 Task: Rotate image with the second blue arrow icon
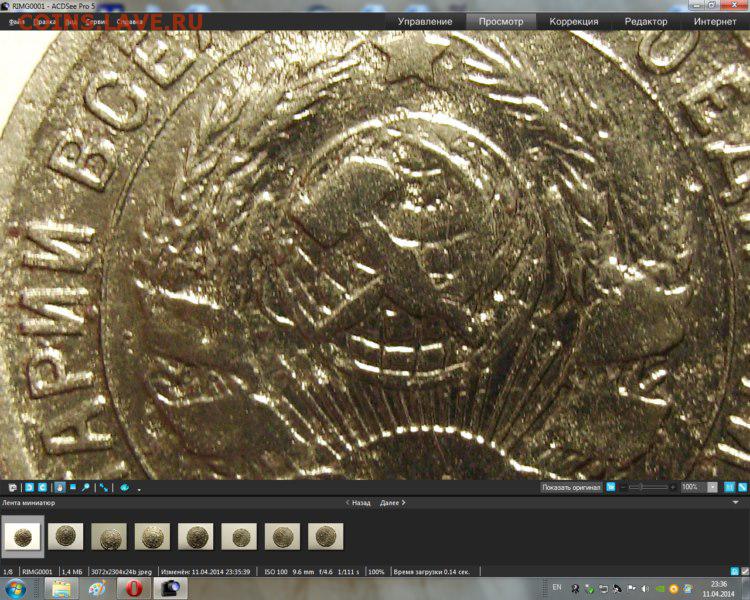point(42,487)
